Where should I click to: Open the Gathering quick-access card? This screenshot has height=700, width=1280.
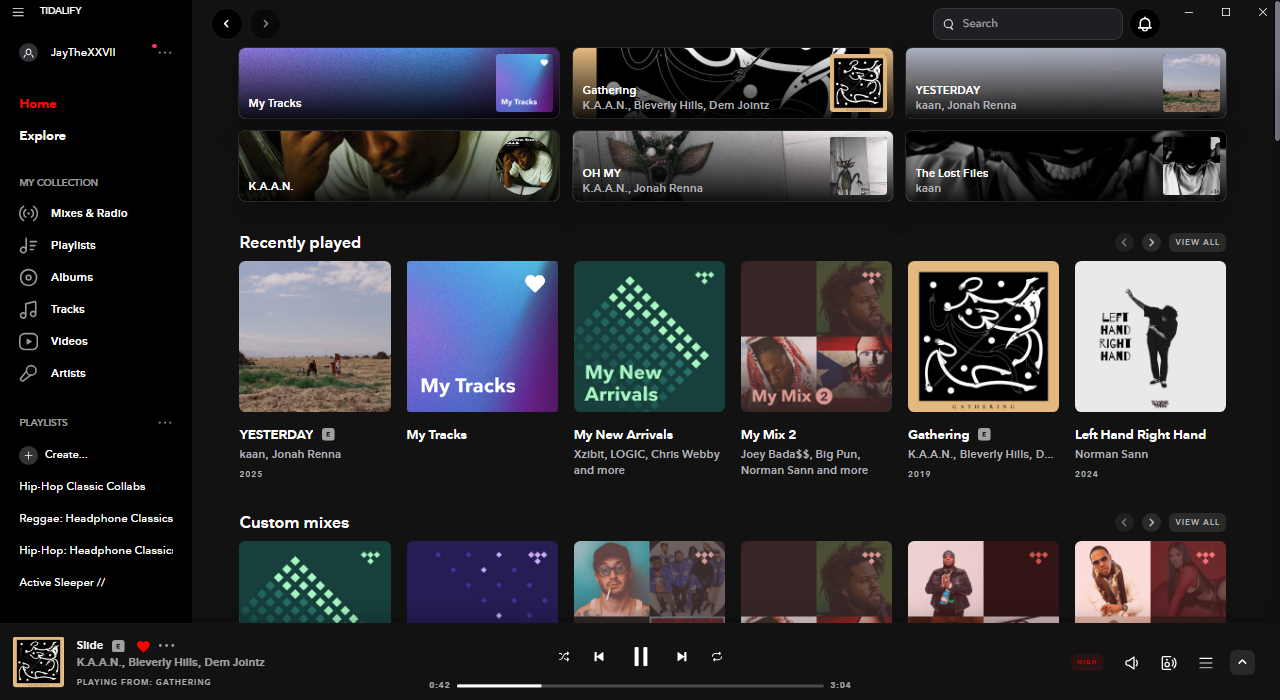coord(733,83)
